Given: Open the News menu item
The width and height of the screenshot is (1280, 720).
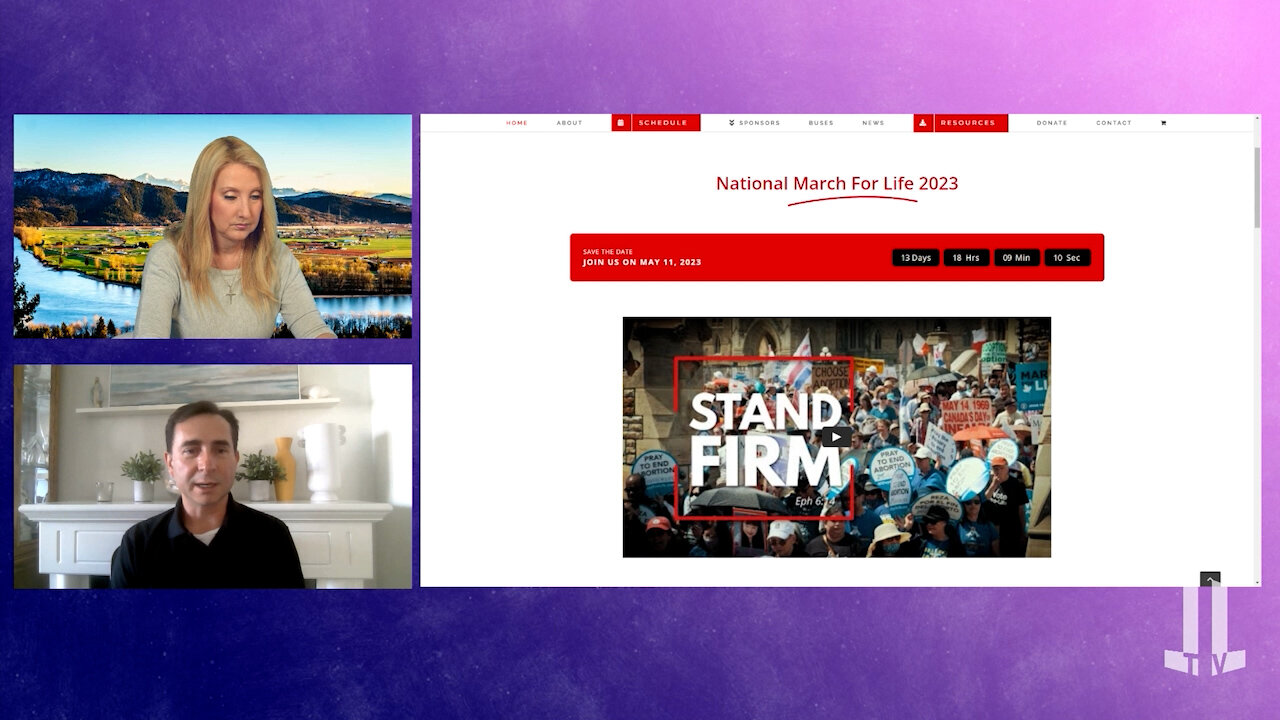Looking at the screenshot, I should coord(874,123).
